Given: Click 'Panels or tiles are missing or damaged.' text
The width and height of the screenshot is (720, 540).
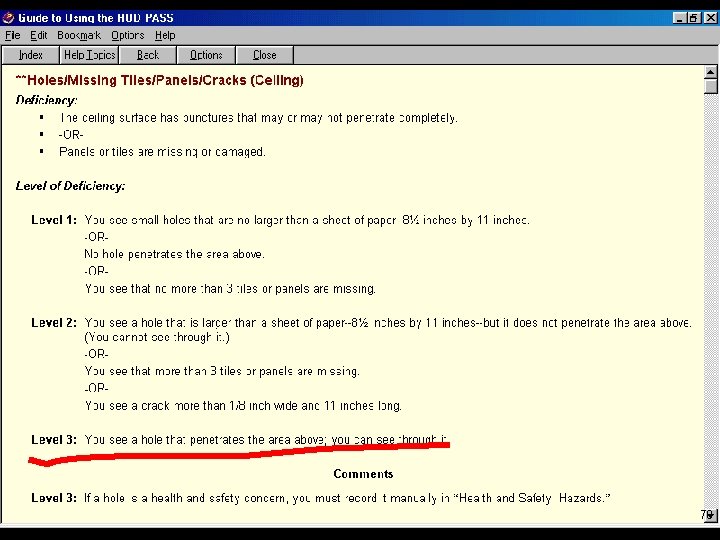Looking at the screenshot, I should pos(162,152).
